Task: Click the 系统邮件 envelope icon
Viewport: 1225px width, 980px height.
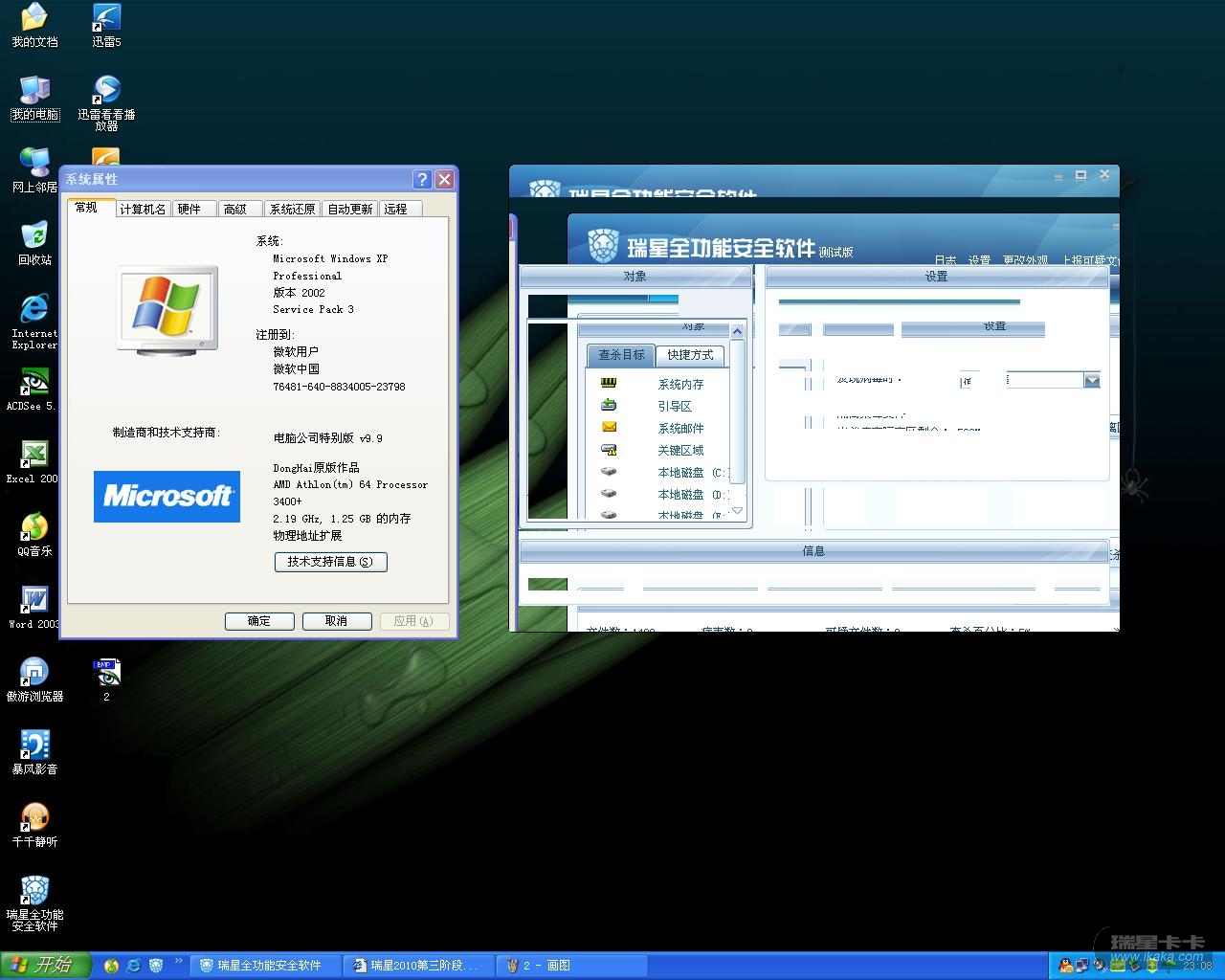Action: click(609, 427)
